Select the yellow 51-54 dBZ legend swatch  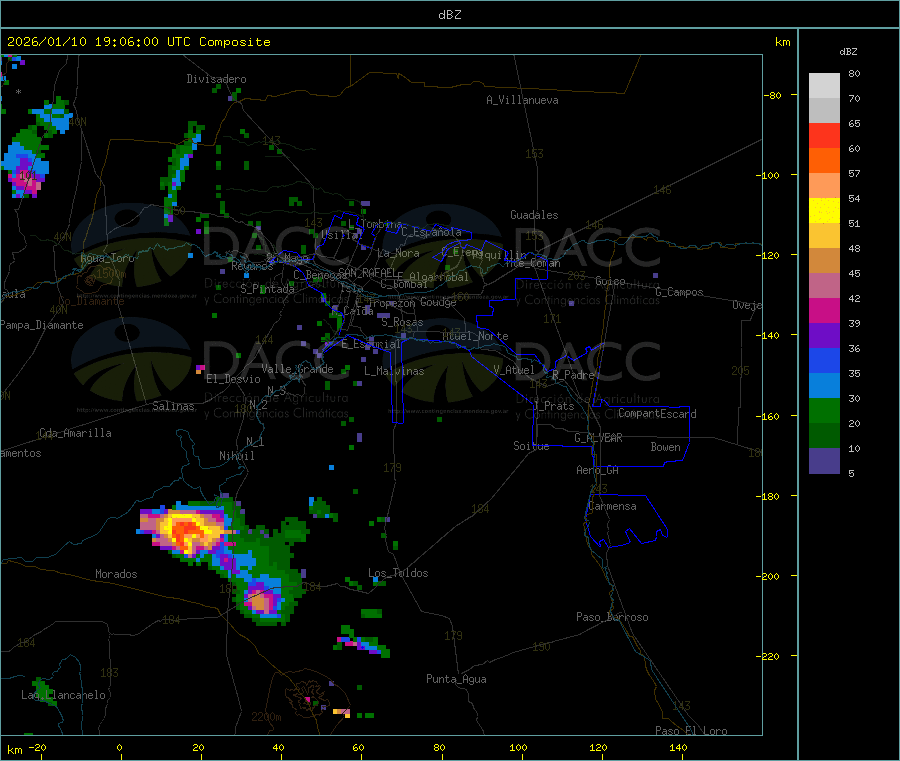point(824,211)
